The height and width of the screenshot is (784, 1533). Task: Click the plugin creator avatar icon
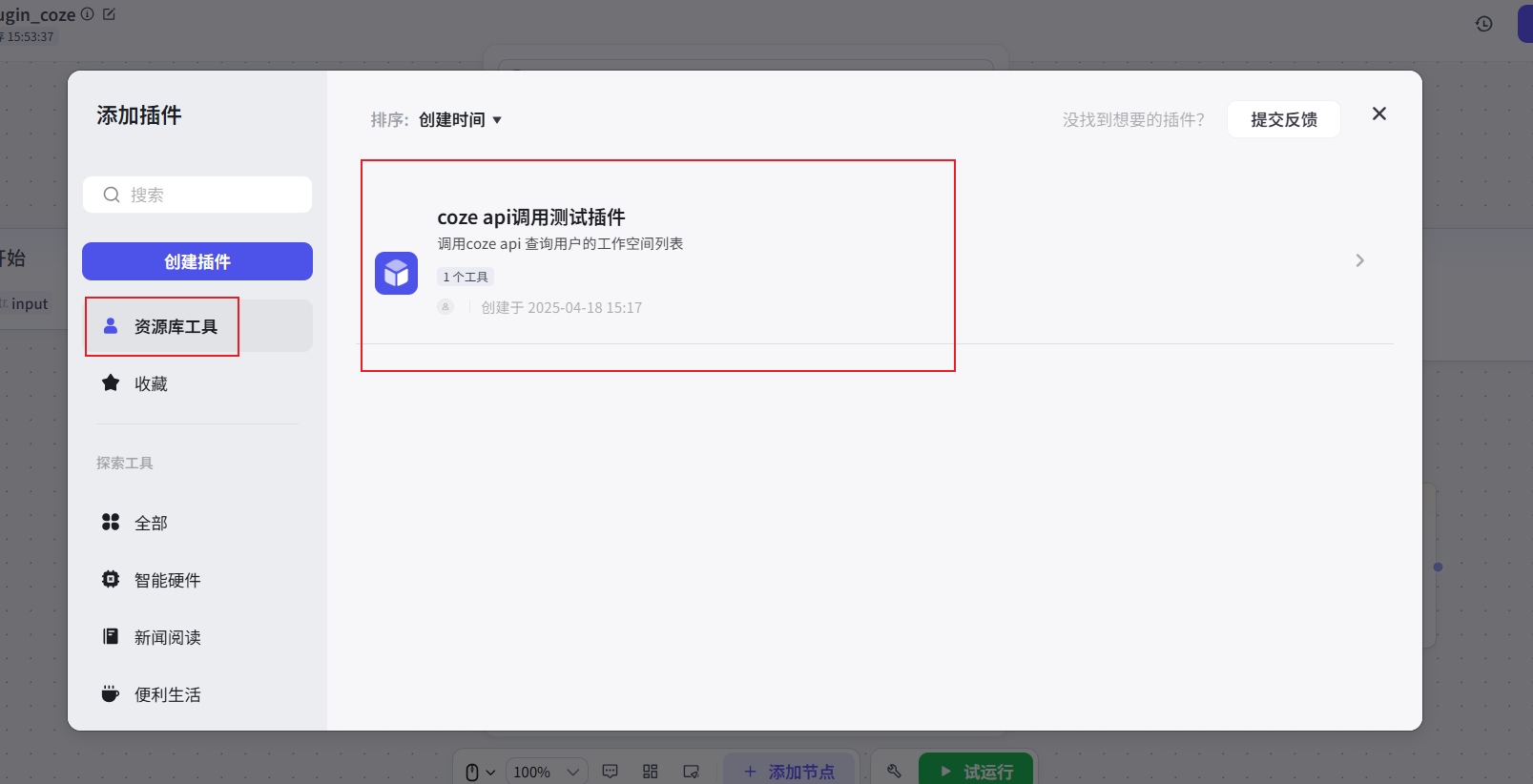point(445,306)
